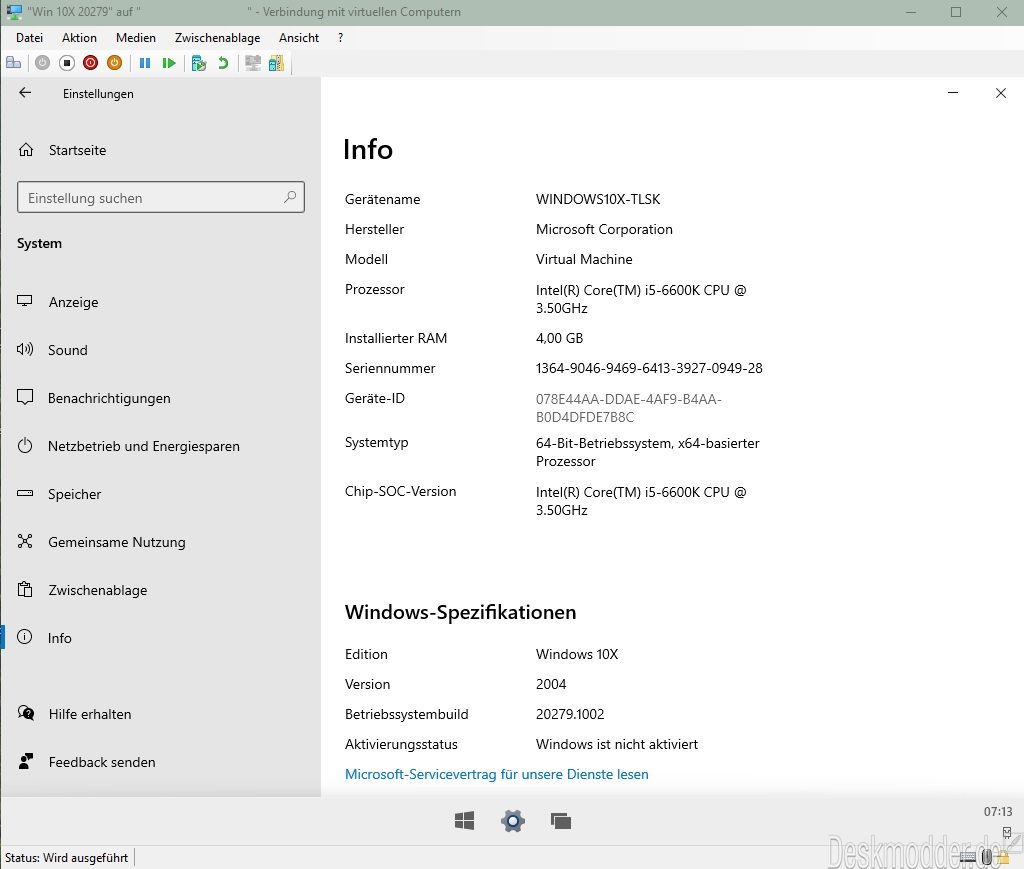Click the 07:13 taskbar clock
The image size is (1024, 869).
click(998, 812)
